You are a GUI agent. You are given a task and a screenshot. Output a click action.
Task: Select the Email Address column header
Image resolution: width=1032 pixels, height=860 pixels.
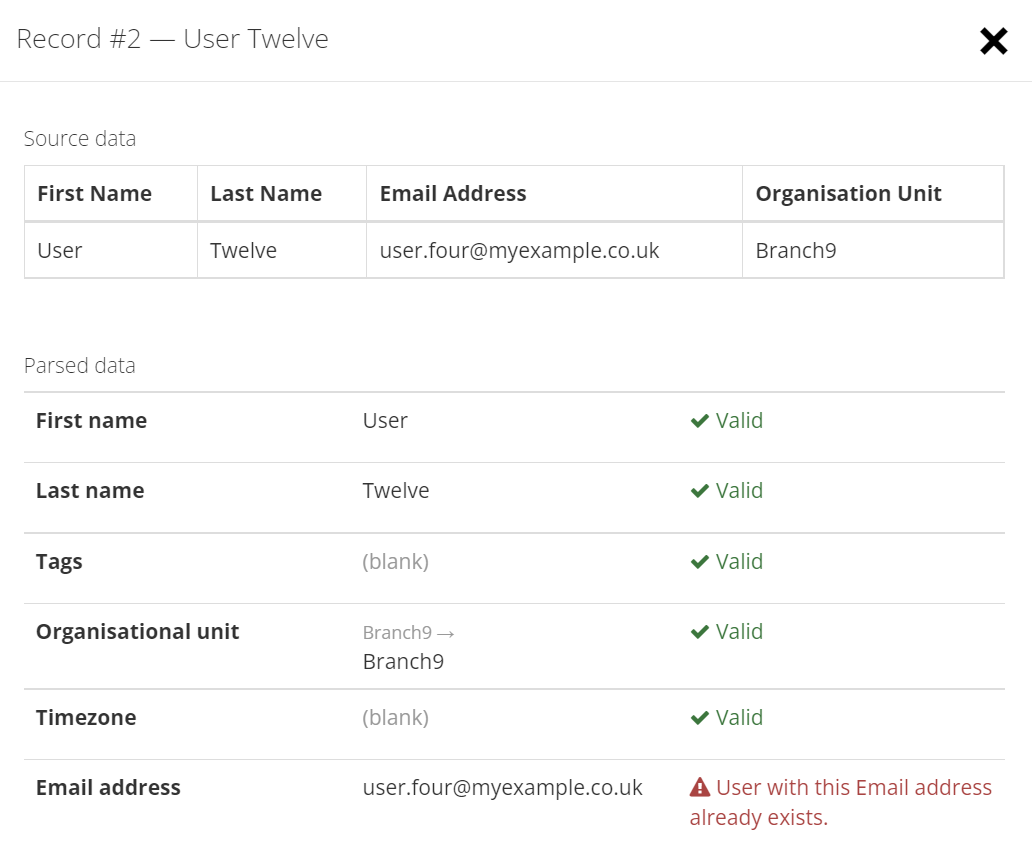pos(554,193)
